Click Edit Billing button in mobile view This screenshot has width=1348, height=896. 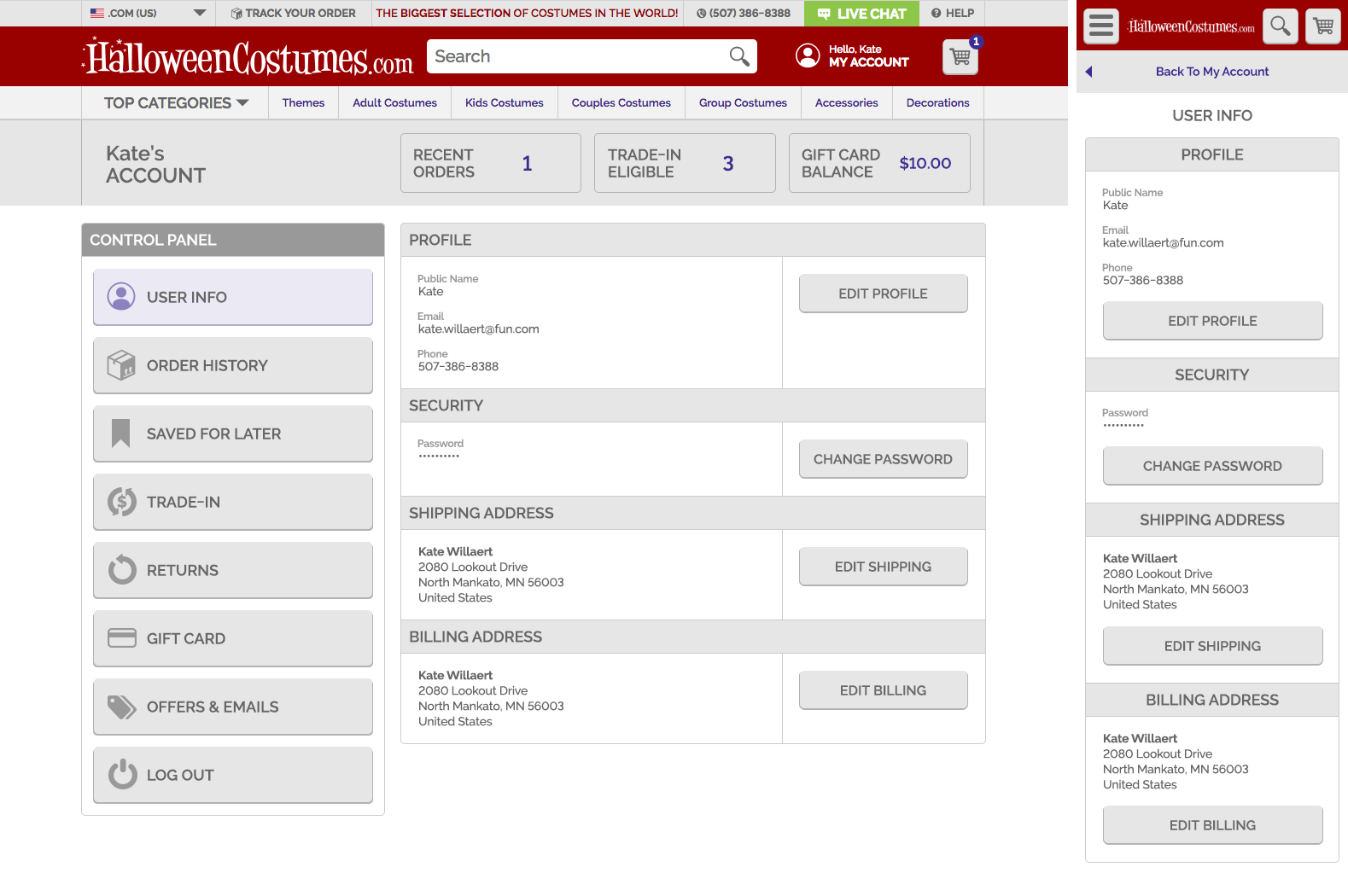click(x=1212, y=825)
